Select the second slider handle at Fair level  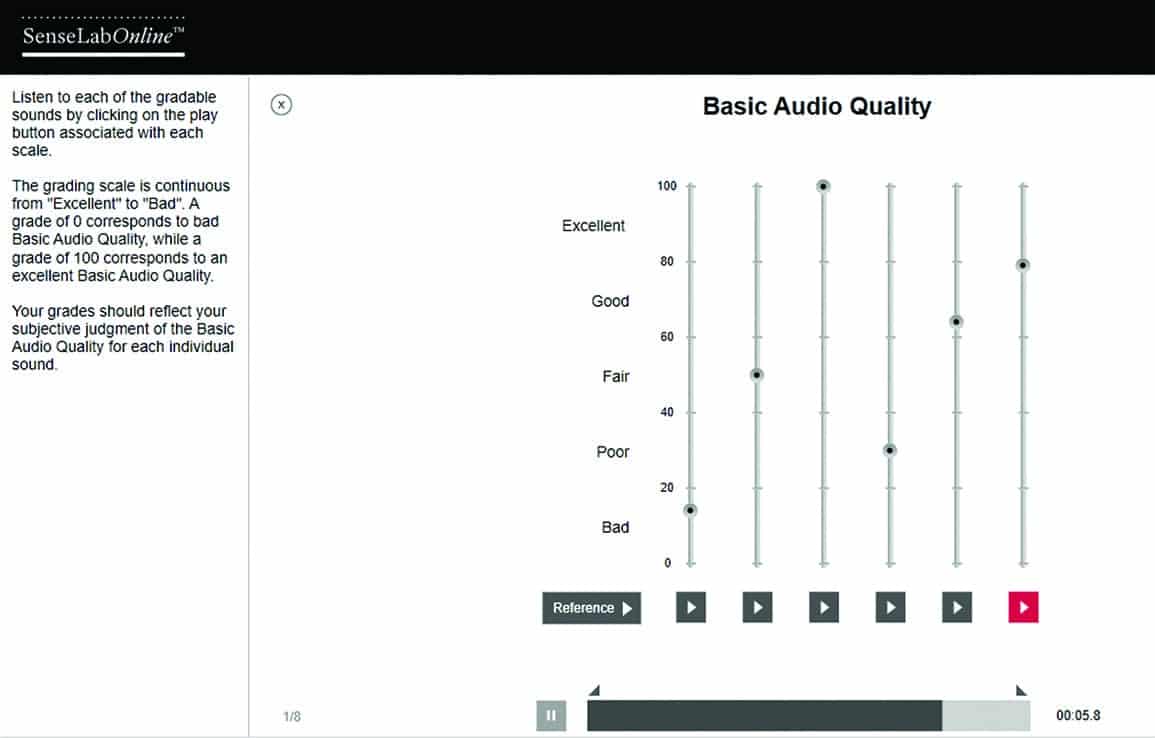pyautogui.click(x=757, y=375)
